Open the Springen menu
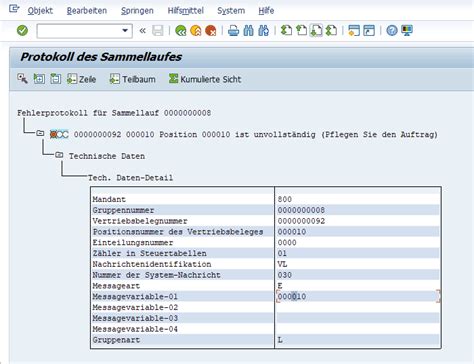 (137, 11)
